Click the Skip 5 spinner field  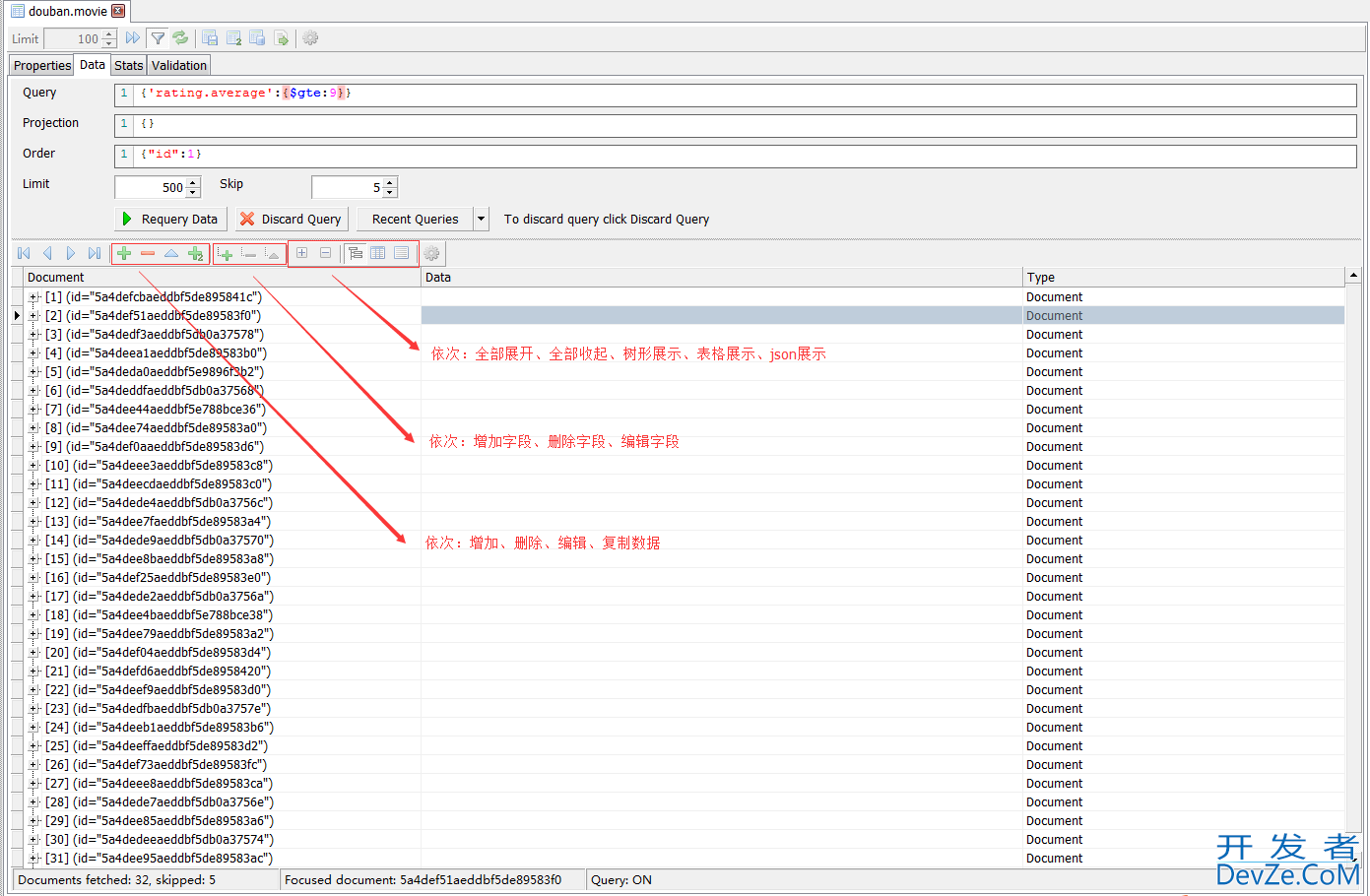(x=355, y=187)
